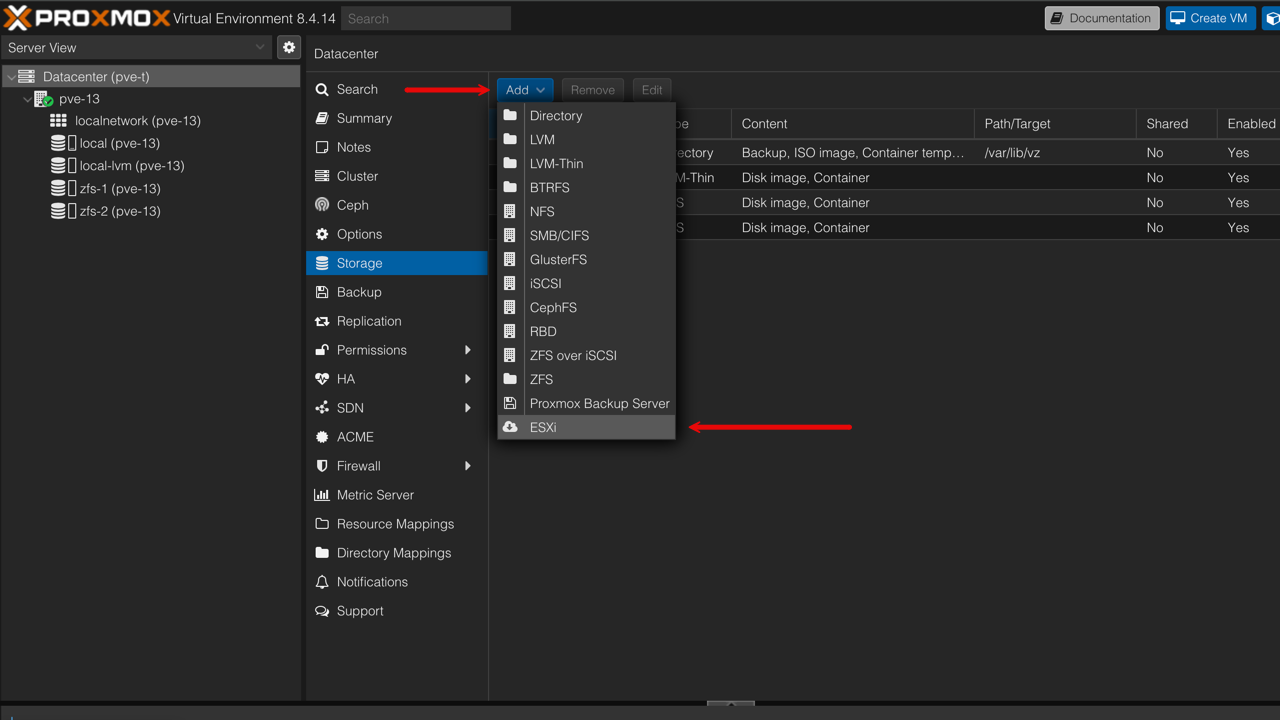Click the Search input field at top

coord(426,18)
